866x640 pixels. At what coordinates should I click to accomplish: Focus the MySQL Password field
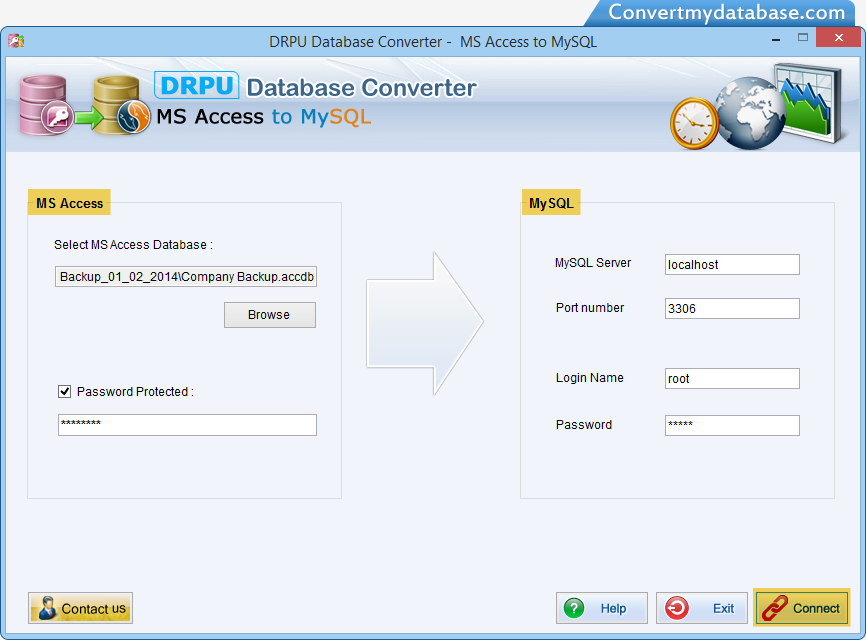point(732,425)
